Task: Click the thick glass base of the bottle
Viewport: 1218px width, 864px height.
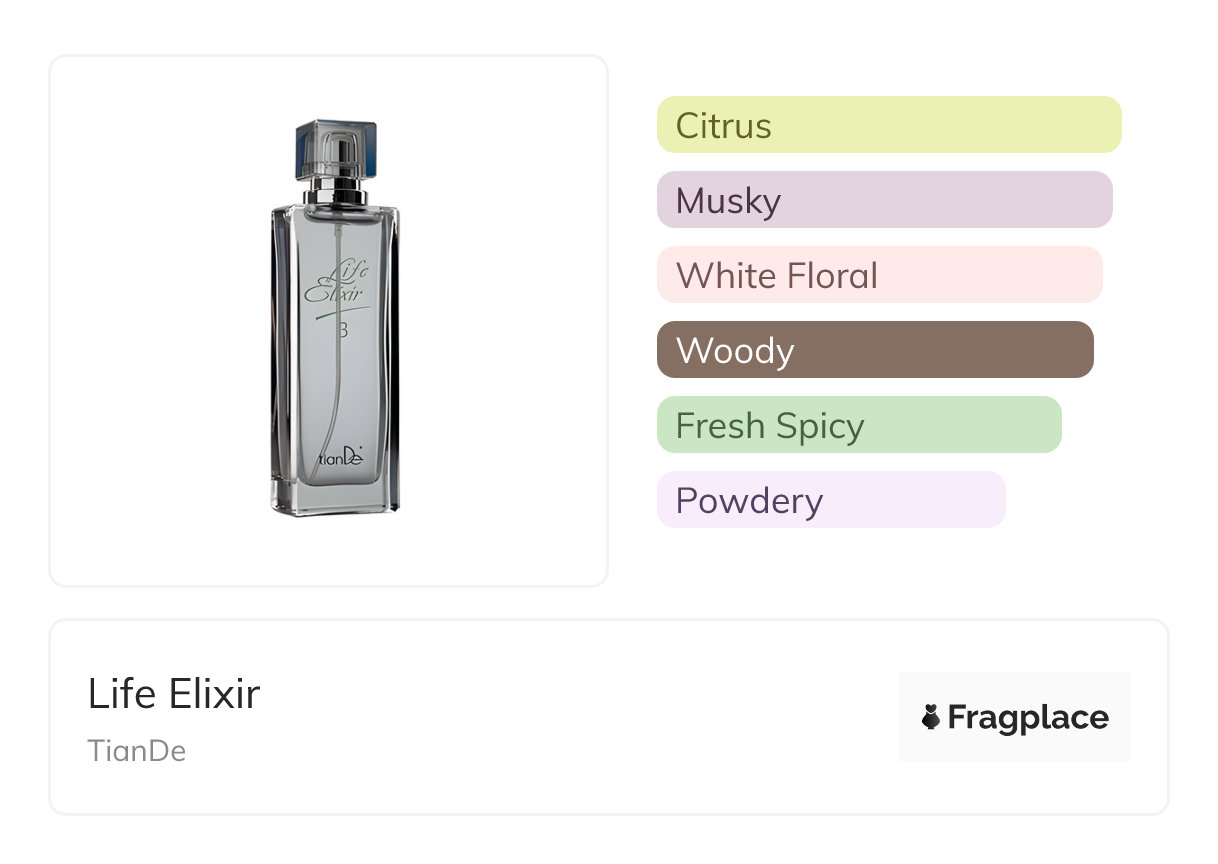Action: [x=335, y=502]
